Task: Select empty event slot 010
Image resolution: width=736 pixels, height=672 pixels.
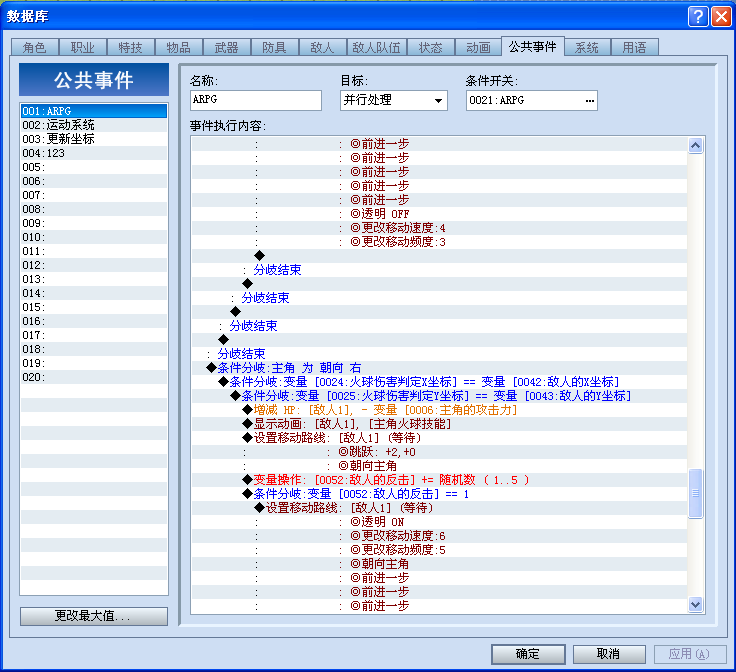Action: pyautogui.click(x=94, y=237)
